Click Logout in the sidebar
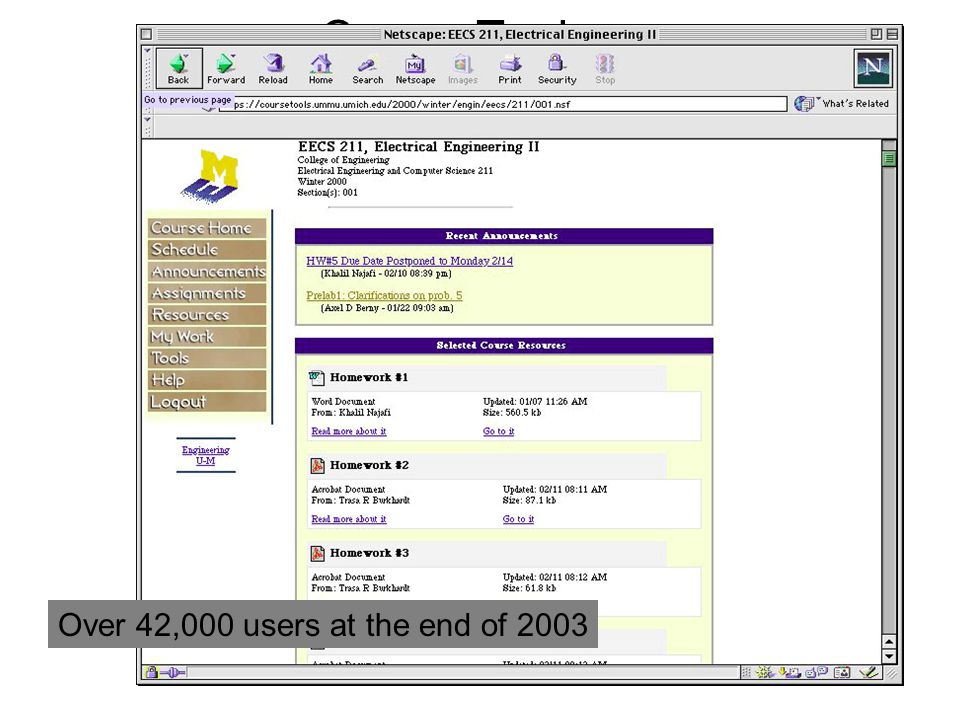 [207, 402]
